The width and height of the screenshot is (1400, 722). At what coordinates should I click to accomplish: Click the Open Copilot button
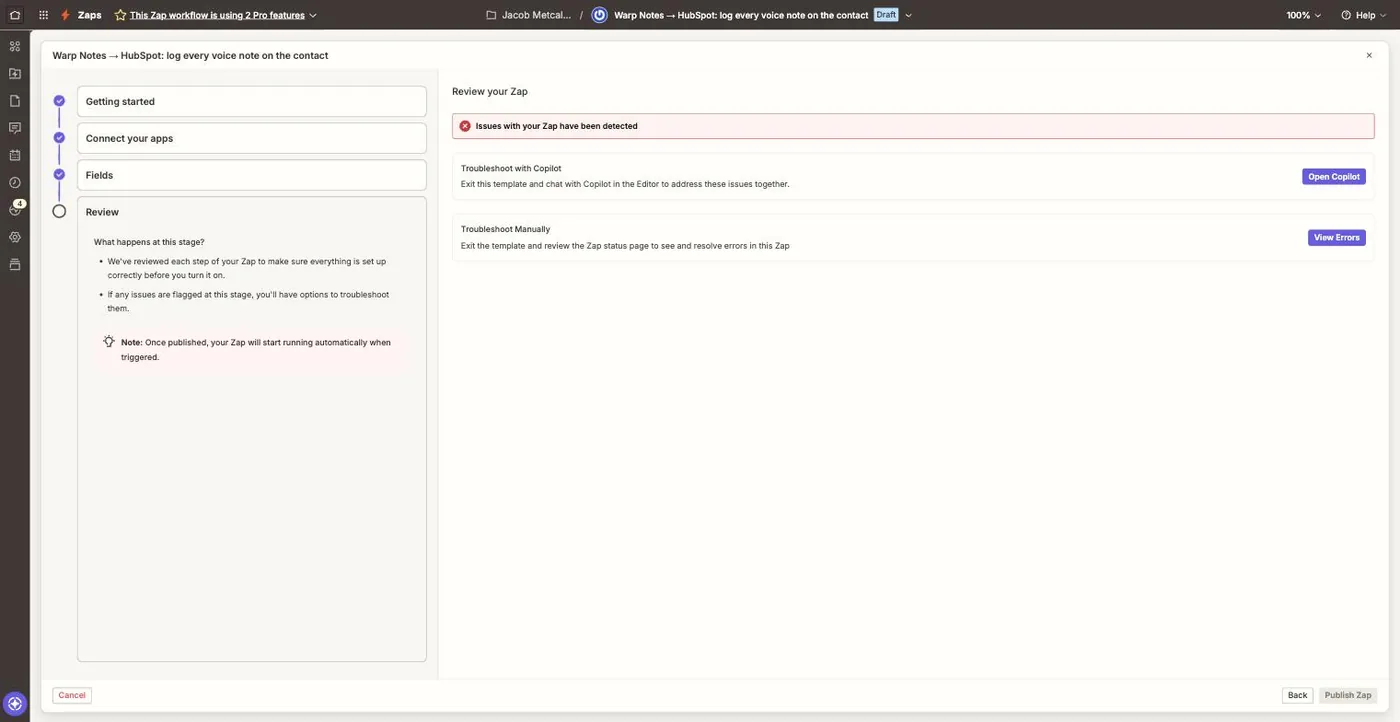1334,177
